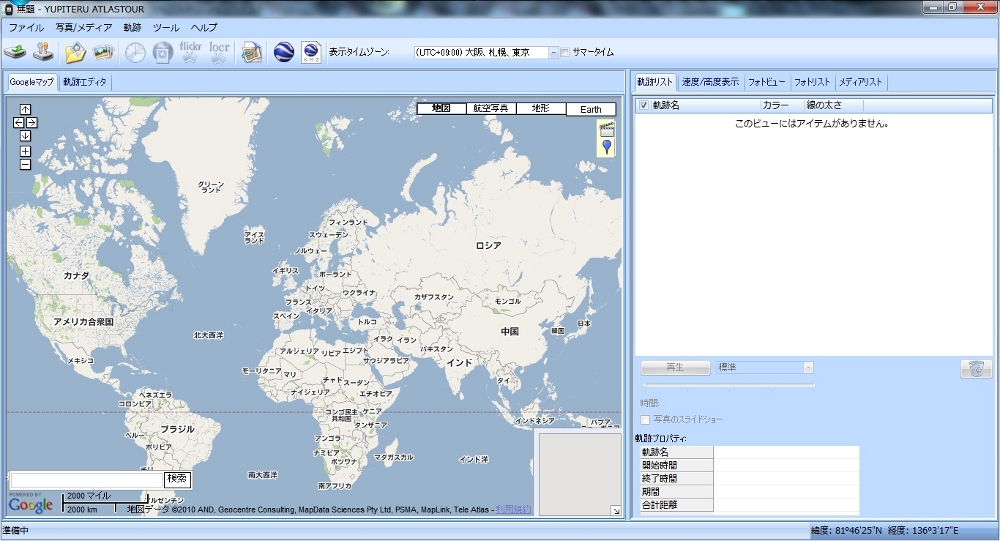The height and width of the screenshot is (541, 1000).
Task: Click the trash can delete icon
Action: coord(975,369)
